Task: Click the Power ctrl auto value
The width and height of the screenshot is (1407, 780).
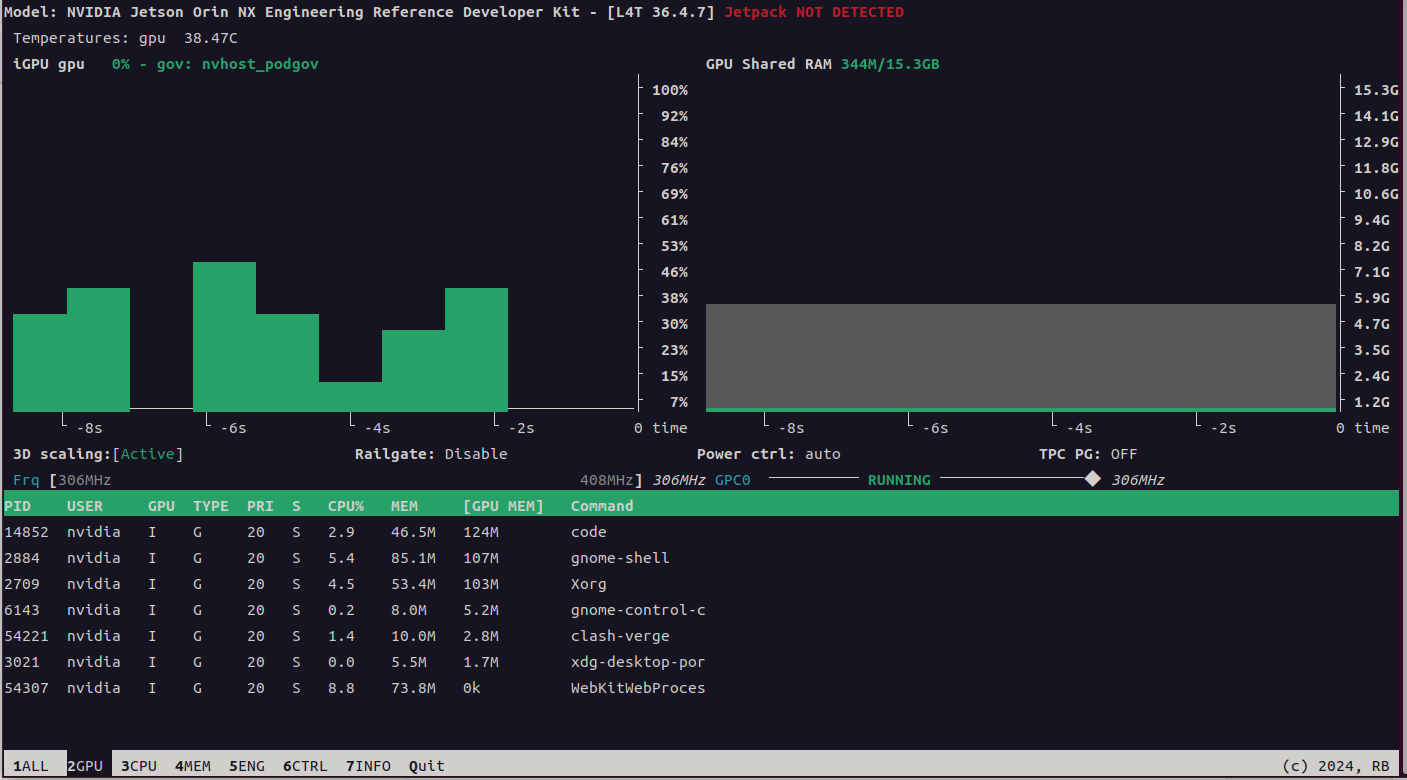Action: pos(823,454)
